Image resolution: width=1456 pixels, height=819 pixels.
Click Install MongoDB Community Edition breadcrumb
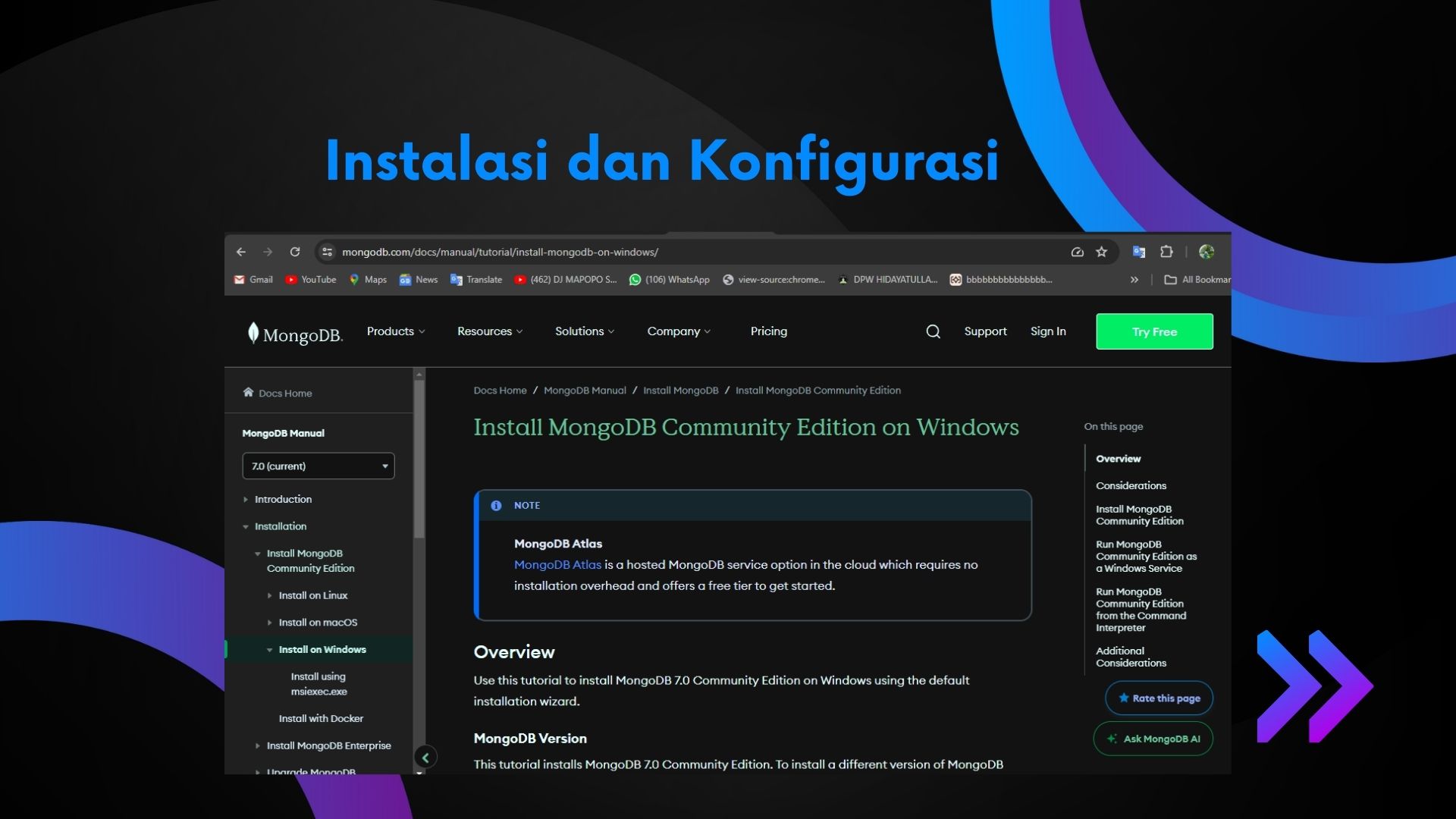click(817, 391)
